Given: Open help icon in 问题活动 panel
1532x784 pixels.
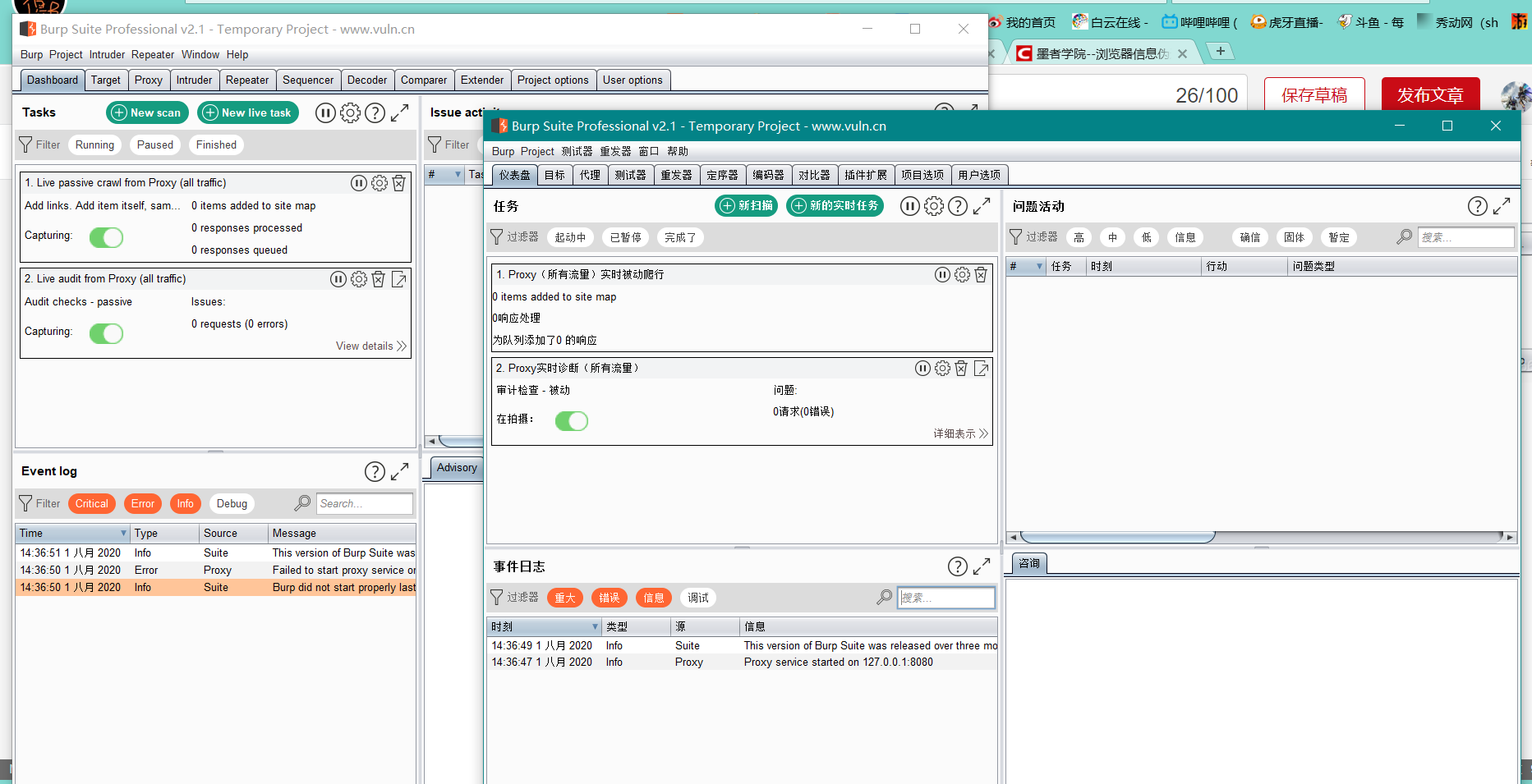Looking at the screenshot, I should 1478,206.
